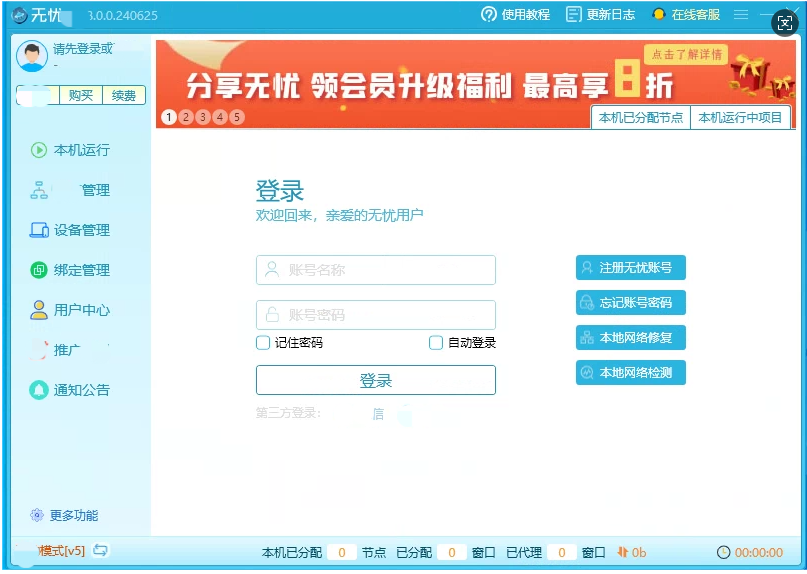The width and height of the screenshot is (807, 574).
Task: Click 忘记账号密码 button
Action: tap(630, 303)
